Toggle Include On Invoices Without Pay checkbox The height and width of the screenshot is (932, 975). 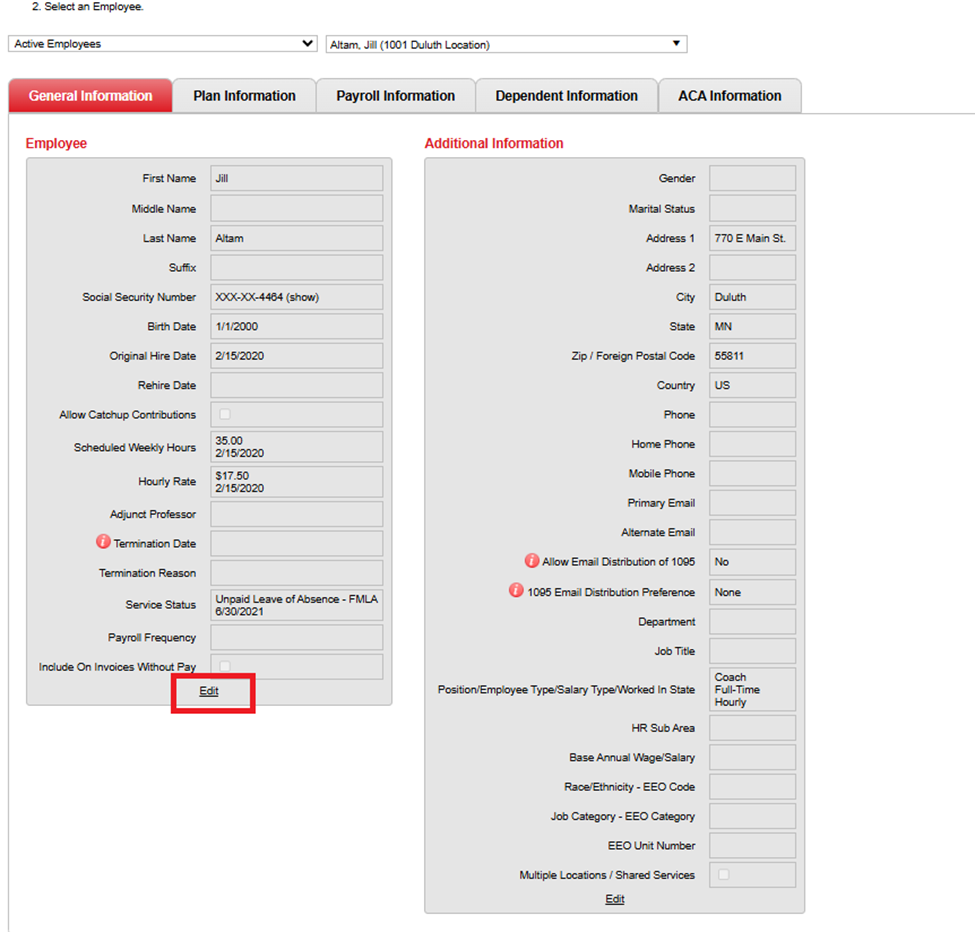click(x=225, y=666)
